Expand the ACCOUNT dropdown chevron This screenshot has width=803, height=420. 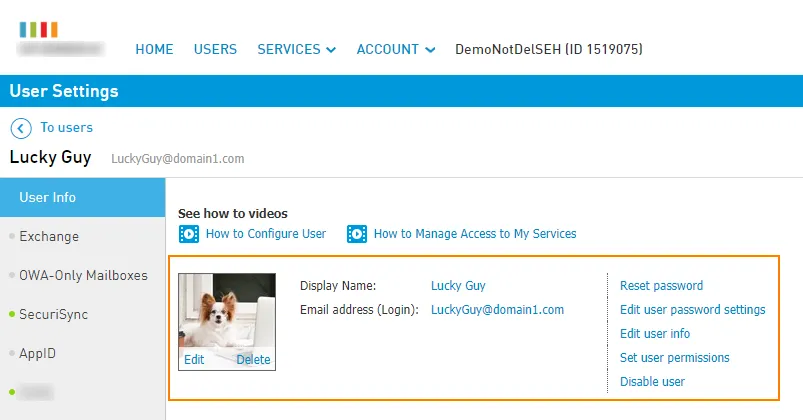click(x=430, y=50)
